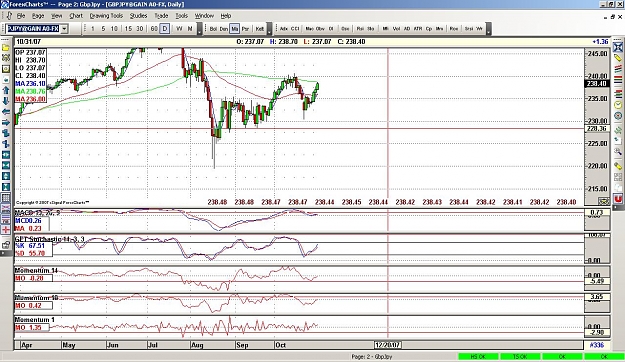Screen dimensions: 625x362
Task: Toggle the Ma moving average study
Action: [234, 29]
